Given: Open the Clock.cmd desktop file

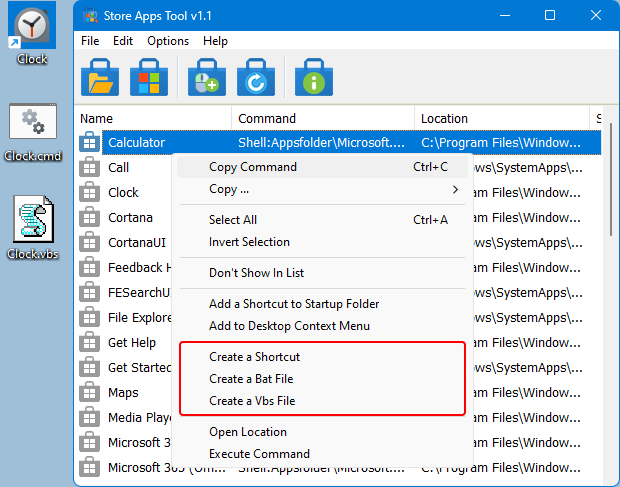Looking at the screenshot, I should coord(33,126).
